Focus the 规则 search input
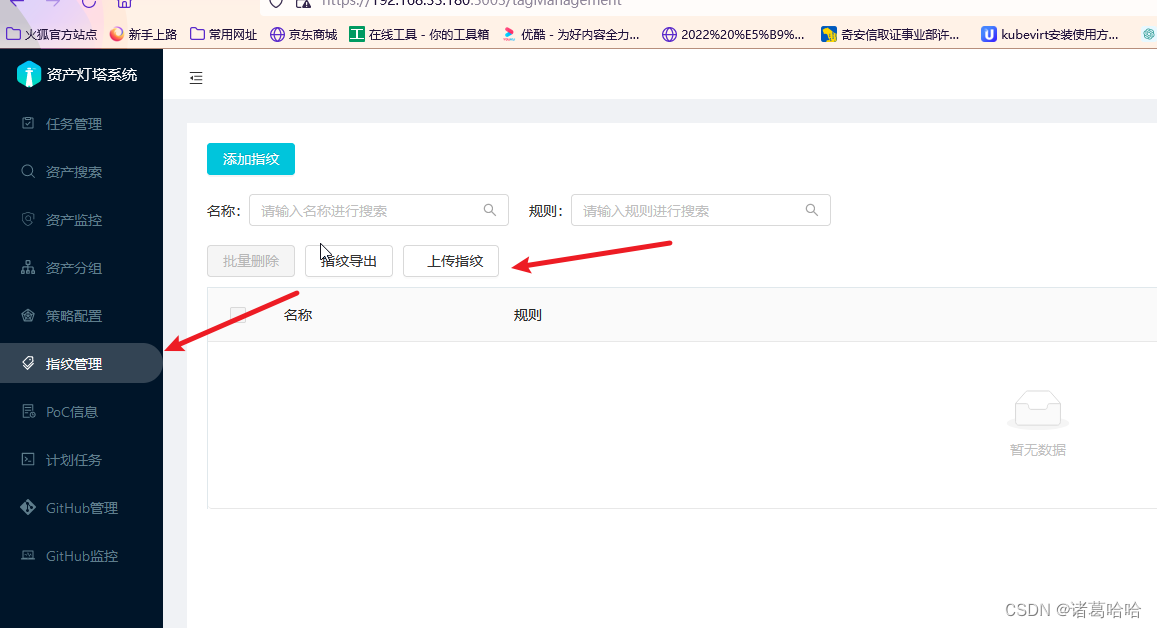This screenshot has width=1157, height=628. (x=701, y=210)
